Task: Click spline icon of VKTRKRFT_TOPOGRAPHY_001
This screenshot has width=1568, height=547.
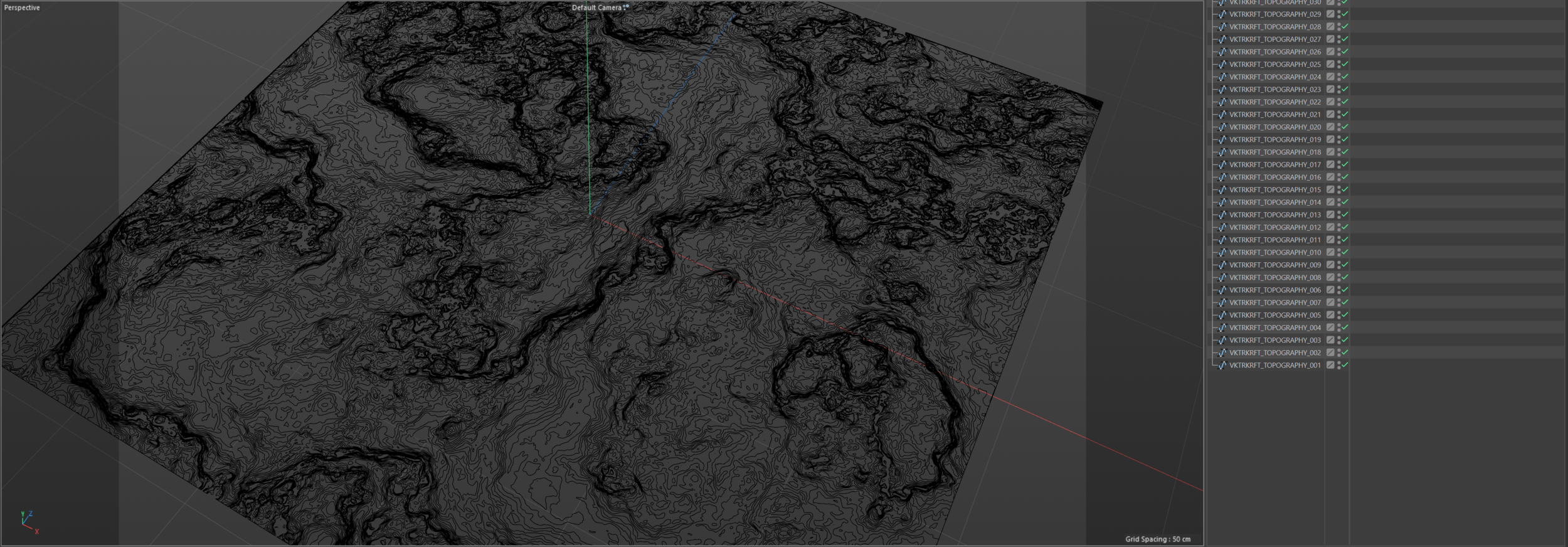Action: pyautogui.click(x=1222, y=366)
